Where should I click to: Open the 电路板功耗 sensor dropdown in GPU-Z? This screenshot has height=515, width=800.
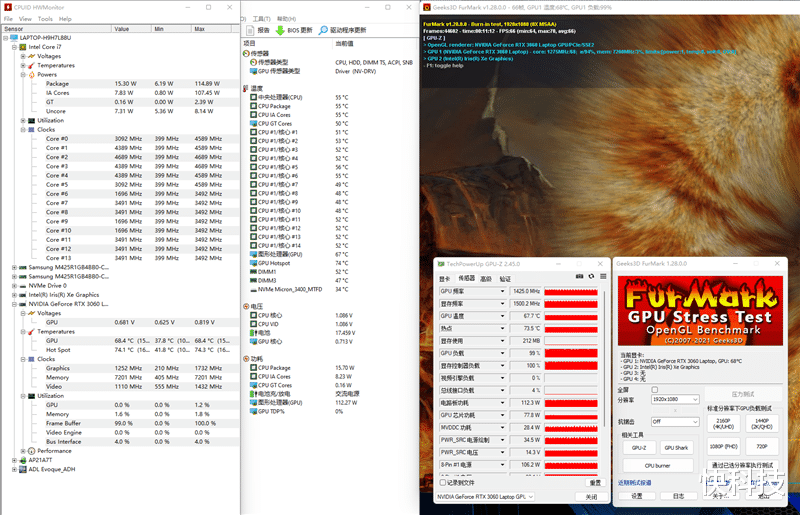[x=502, y=403]
